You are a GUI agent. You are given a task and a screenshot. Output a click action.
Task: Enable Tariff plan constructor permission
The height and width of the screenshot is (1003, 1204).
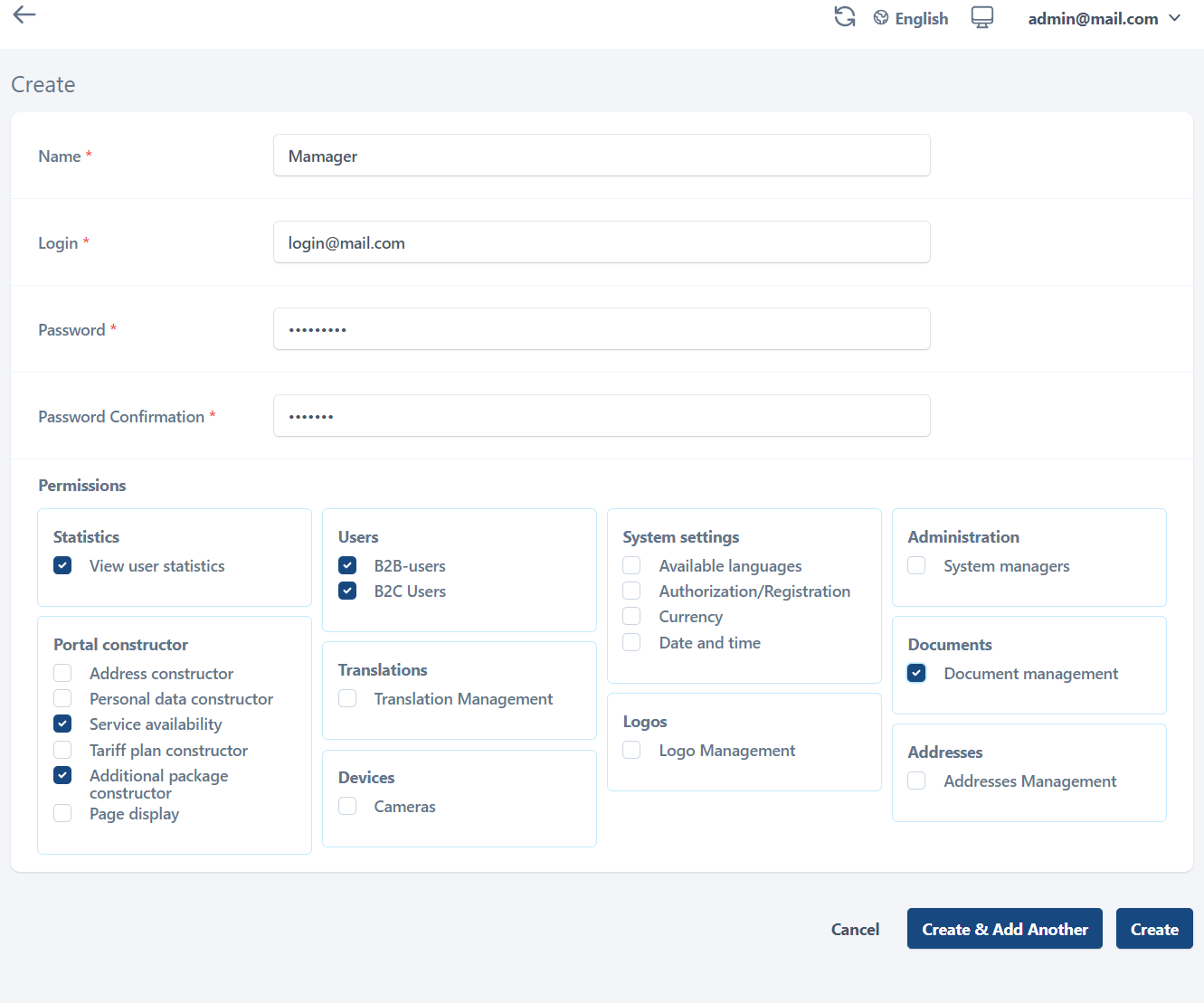click(62, 751)
